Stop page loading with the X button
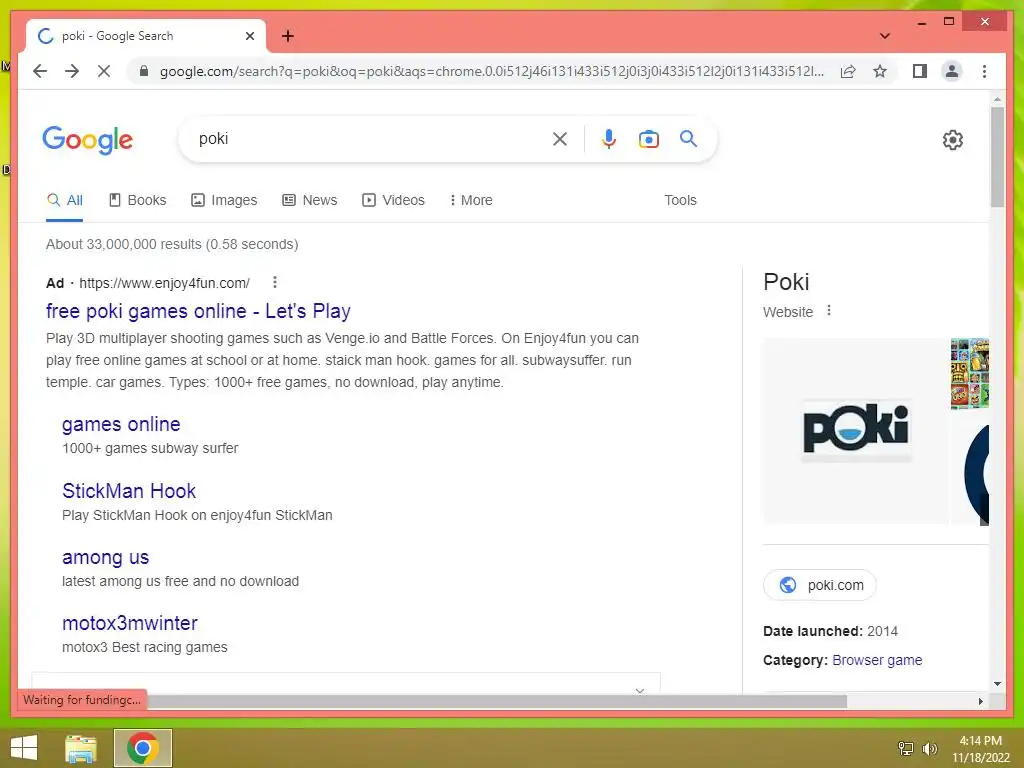 click(104, 71)
